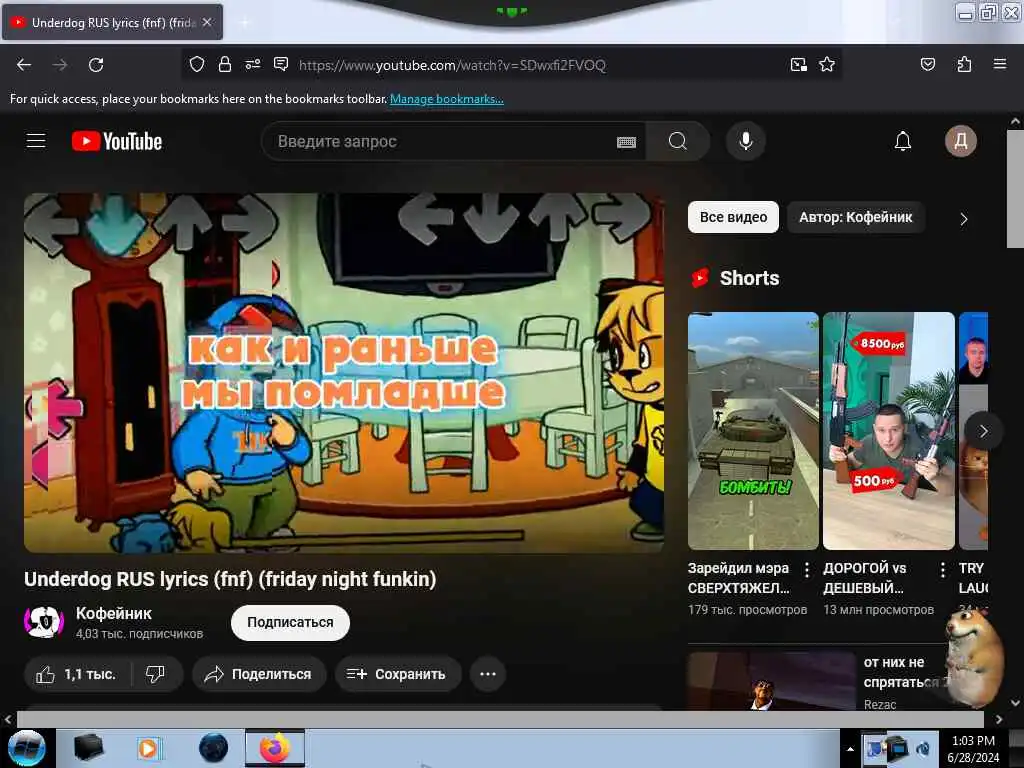Select the Все видео filter chip
The image size is (1024, 768).
point(733,217)
